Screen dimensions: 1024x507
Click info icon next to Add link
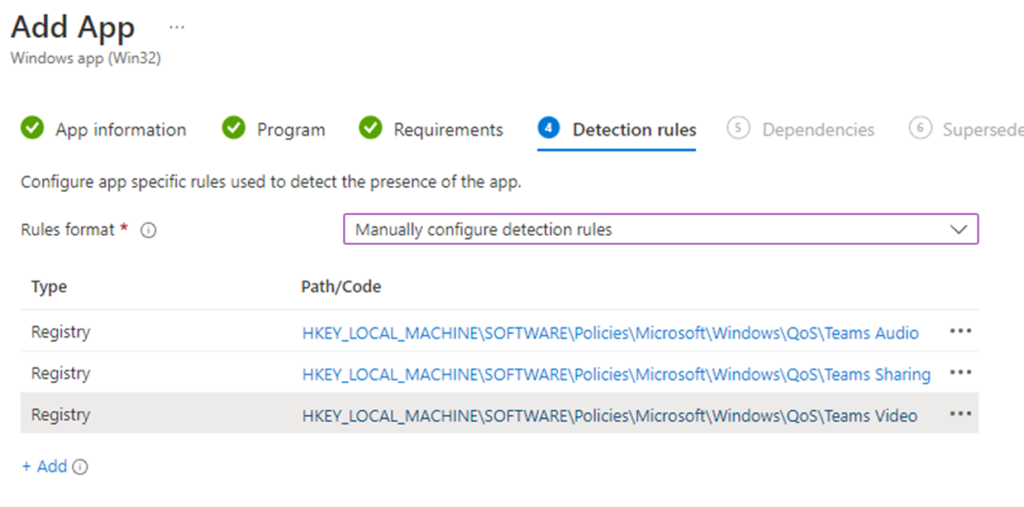coord(80,467)
